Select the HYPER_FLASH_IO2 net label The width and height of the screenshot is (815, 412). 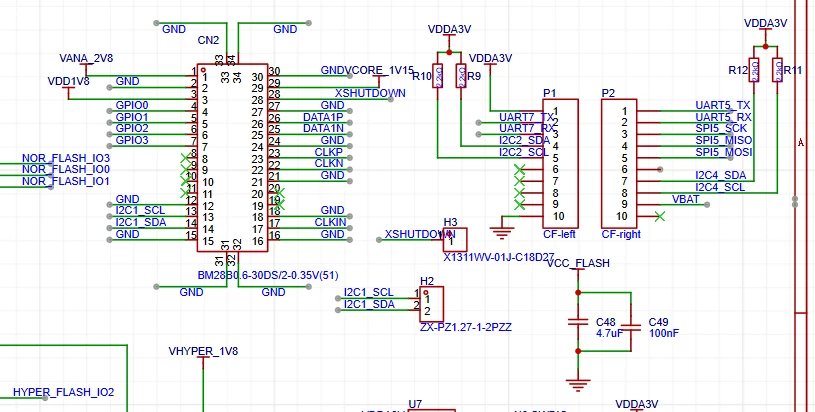63,392
